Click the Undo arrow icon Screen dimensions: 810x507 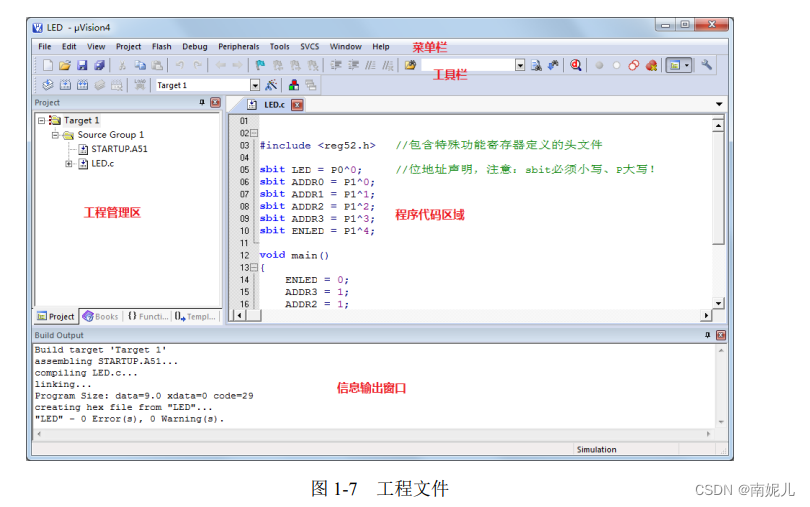point(180,65)
